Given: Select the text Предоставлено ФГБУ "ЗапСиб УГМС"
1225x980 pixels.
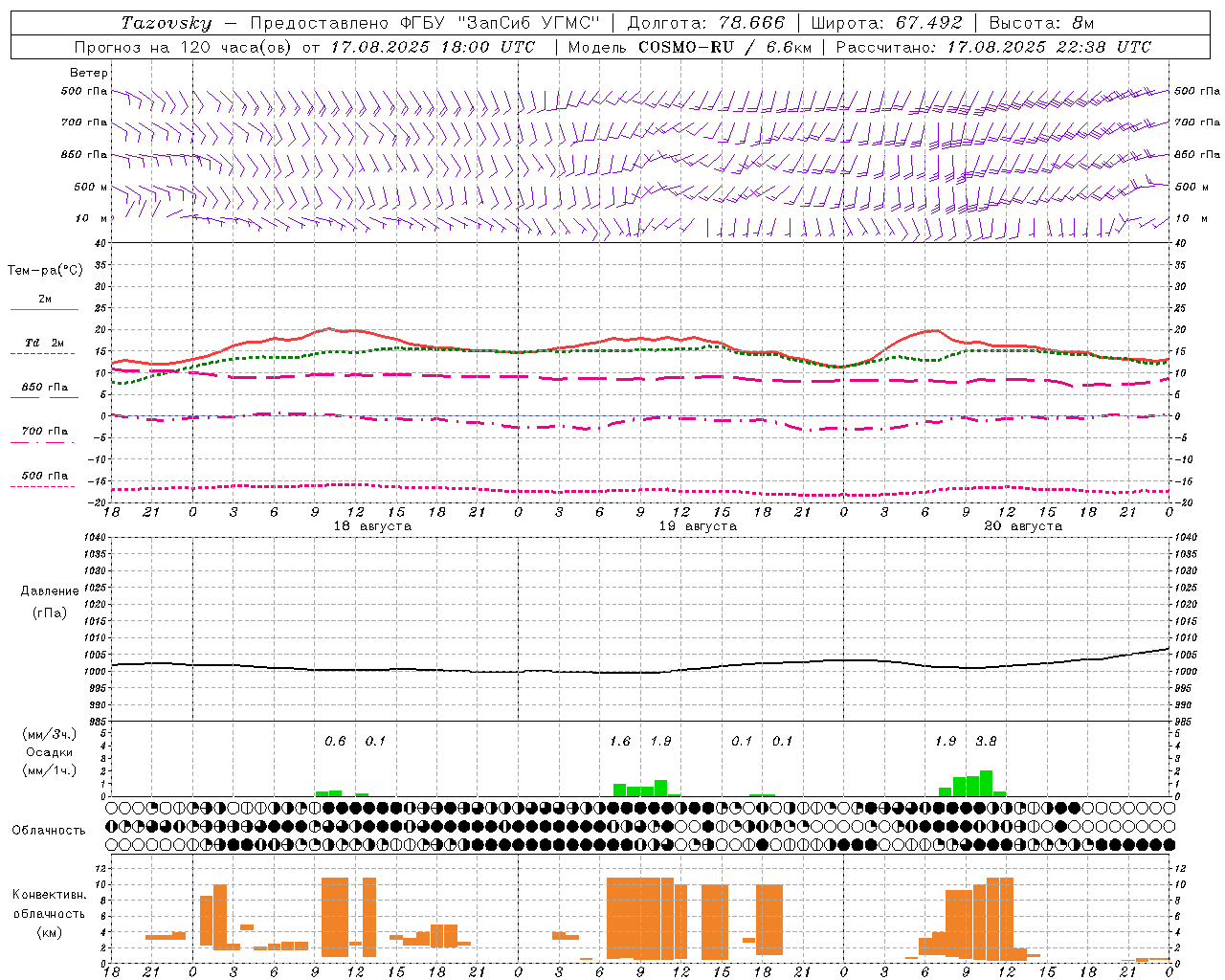Looking at the screenshot, I should pos(426,23).
